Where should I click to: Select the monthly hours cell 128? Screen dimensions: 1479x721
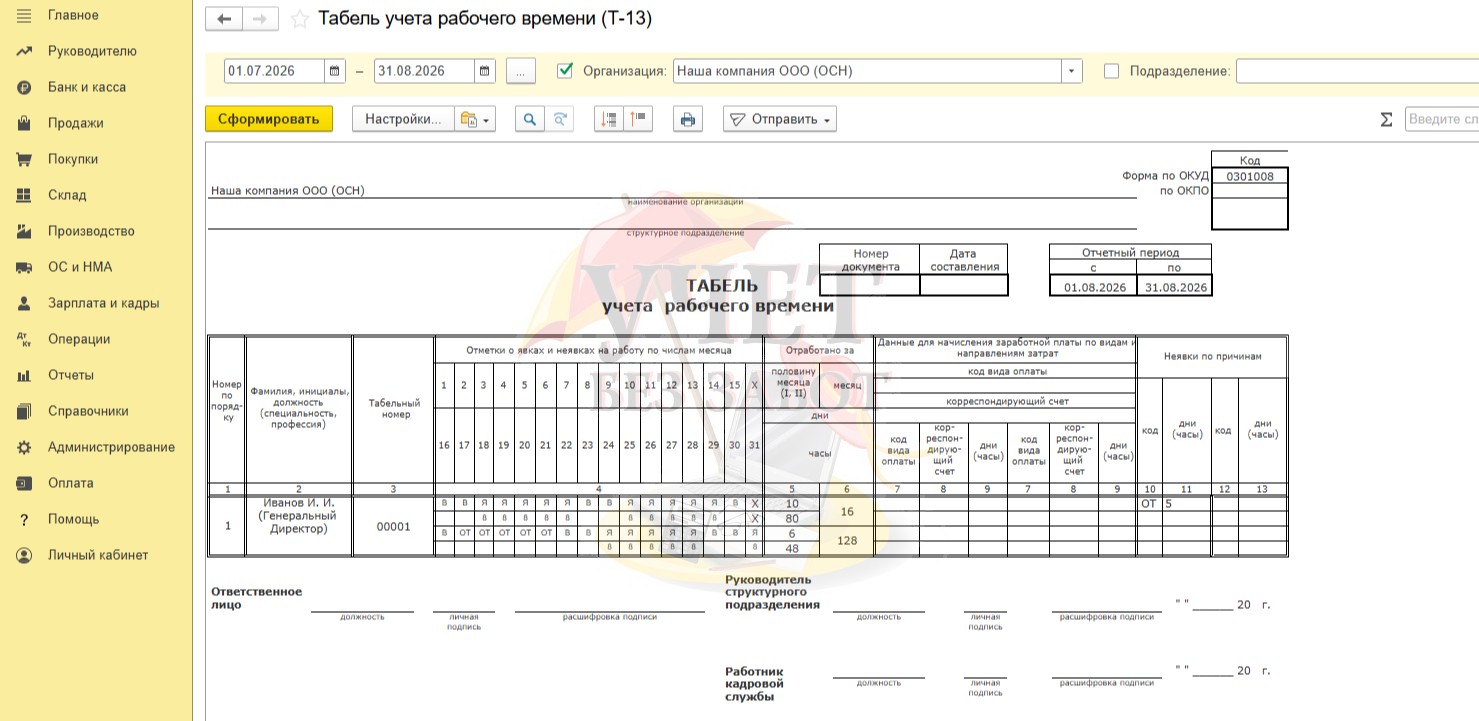(x=846, y=541)
